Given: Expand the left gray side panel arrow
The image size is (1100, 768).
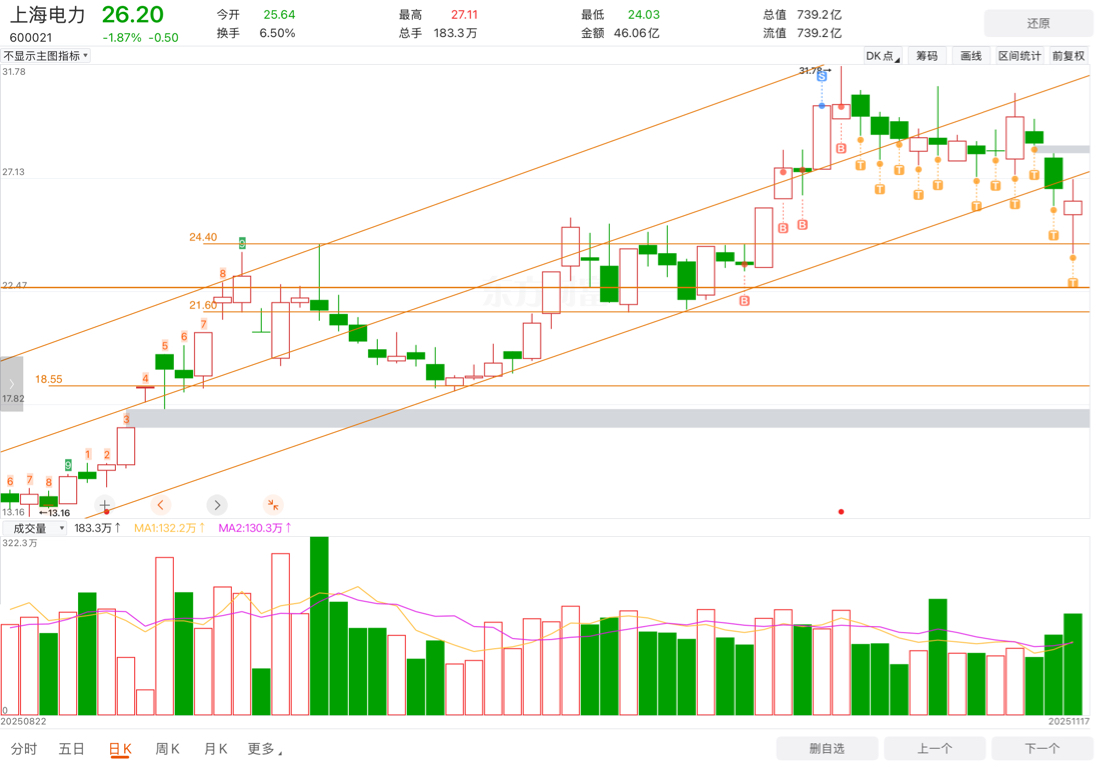Looking at the screenshot, I should 11,384.
